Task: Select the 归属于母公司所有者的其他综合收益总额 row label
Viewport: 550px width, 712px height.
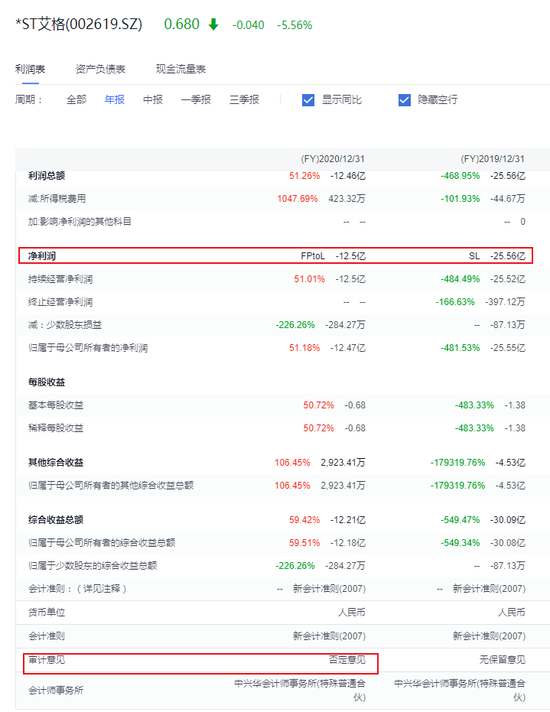Action: [x=111, y=485]
